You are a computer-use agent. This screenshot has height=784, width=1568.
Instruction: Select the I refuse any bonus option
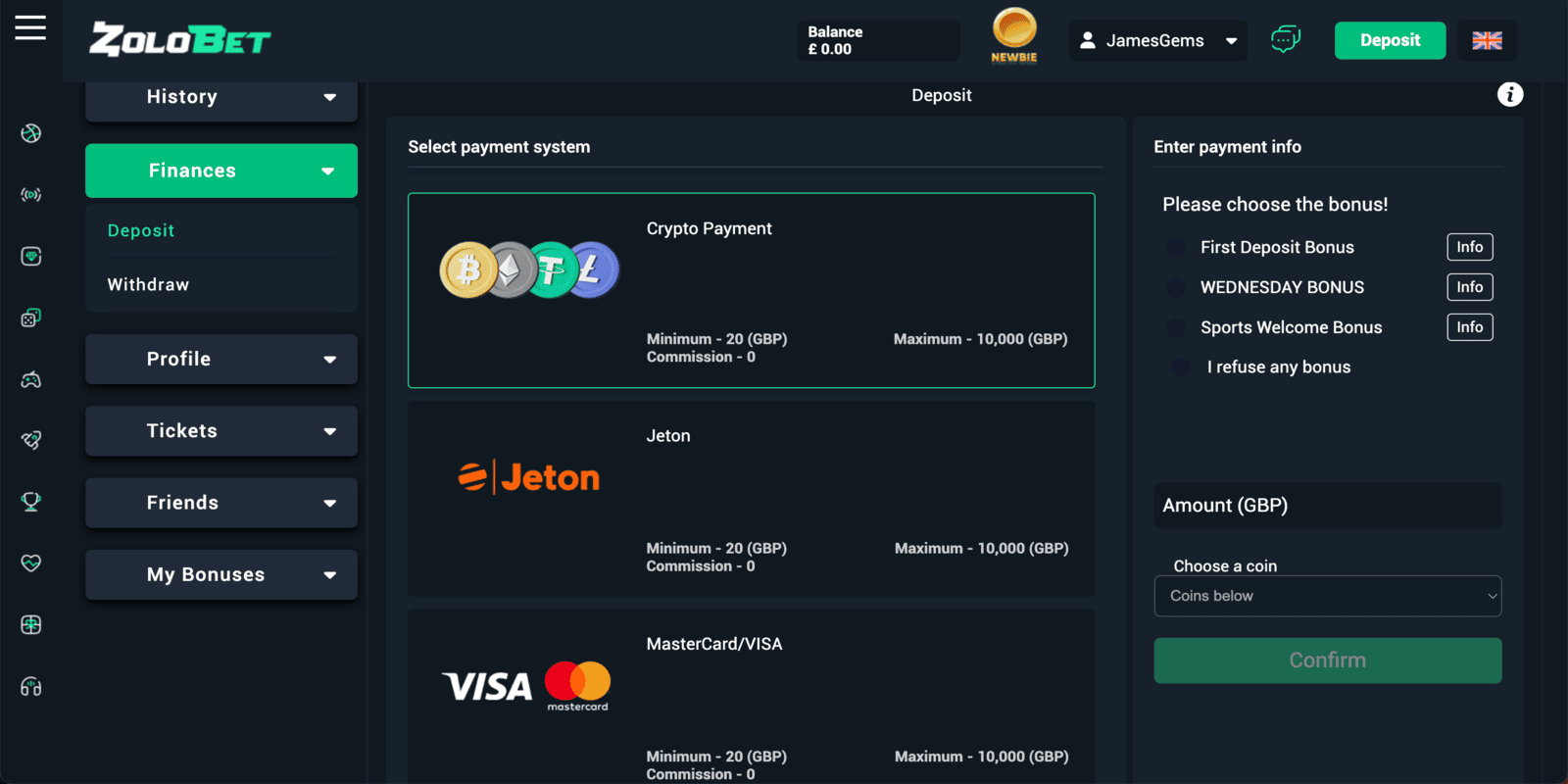pyautogui.click(x=1181, y=367)
